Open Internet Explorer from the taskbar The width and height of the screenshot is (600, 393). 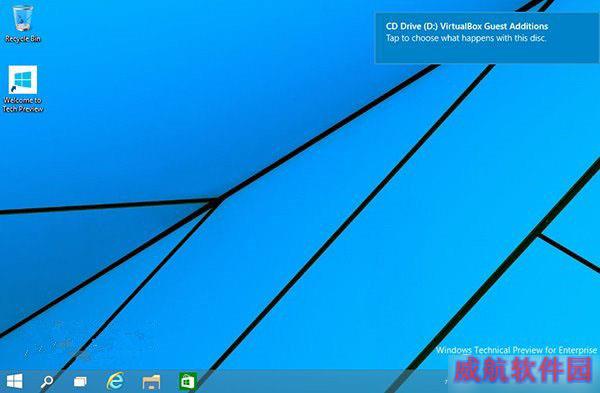[115, 381]
